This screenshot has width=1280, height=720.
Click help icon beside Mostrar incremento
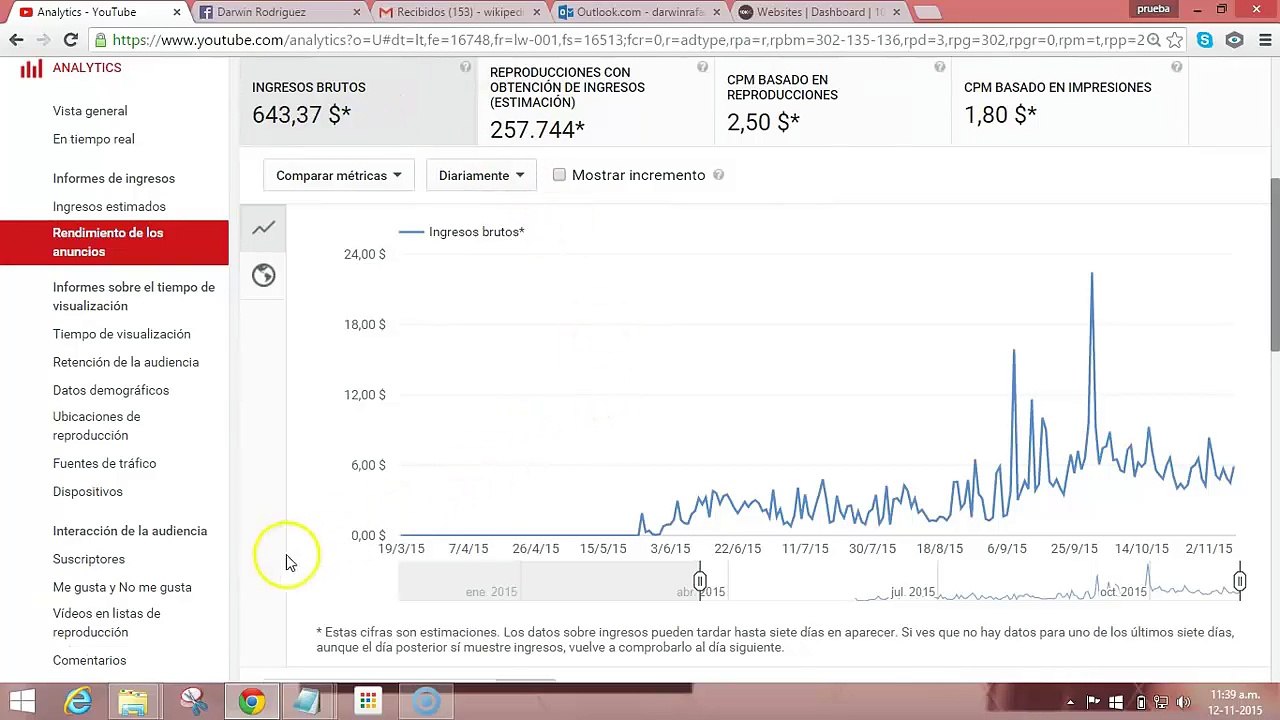click(x=718, y=175)
